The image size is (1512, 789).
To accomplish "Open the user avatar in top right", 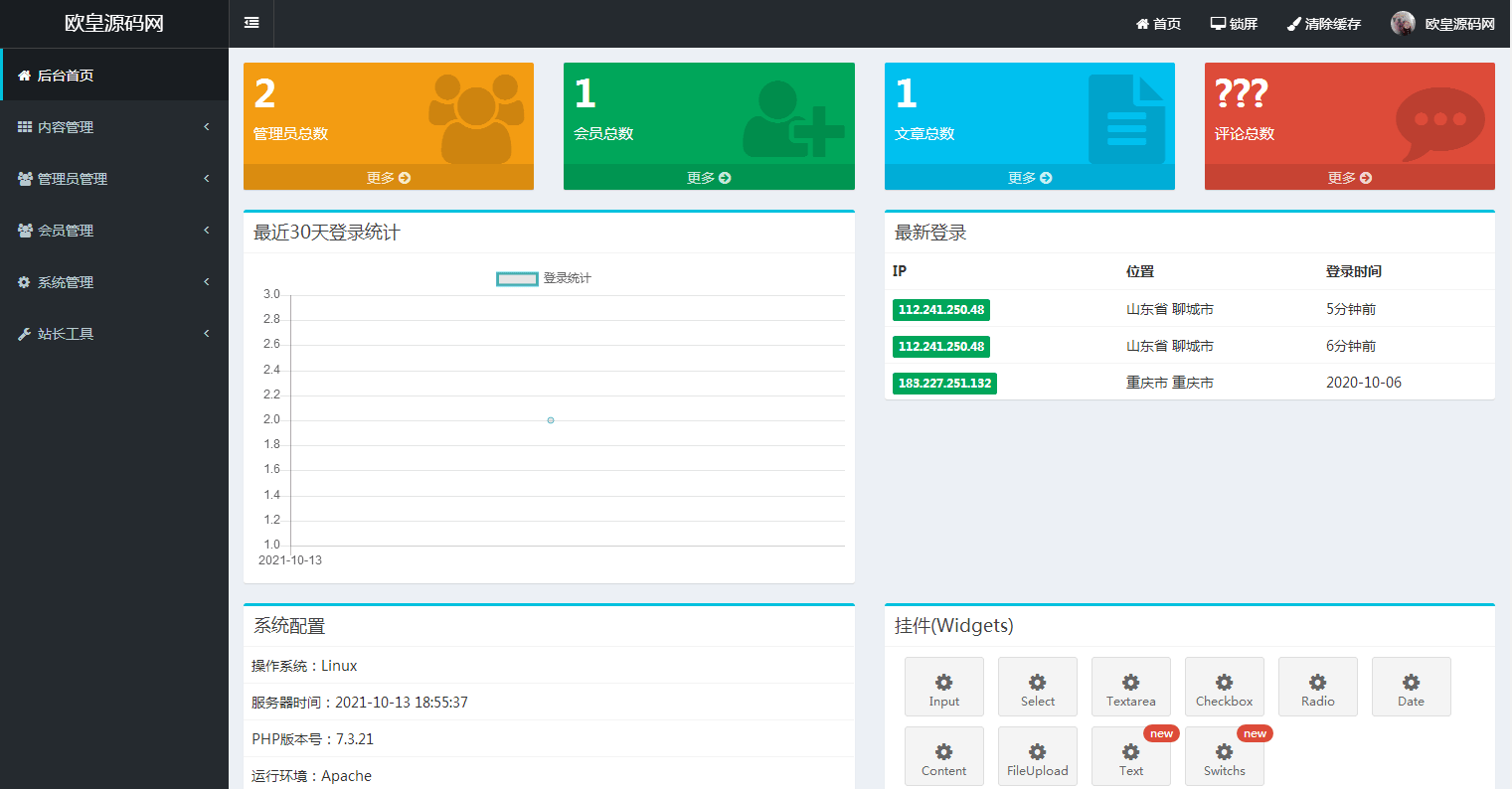I will tap(1403, 24).
